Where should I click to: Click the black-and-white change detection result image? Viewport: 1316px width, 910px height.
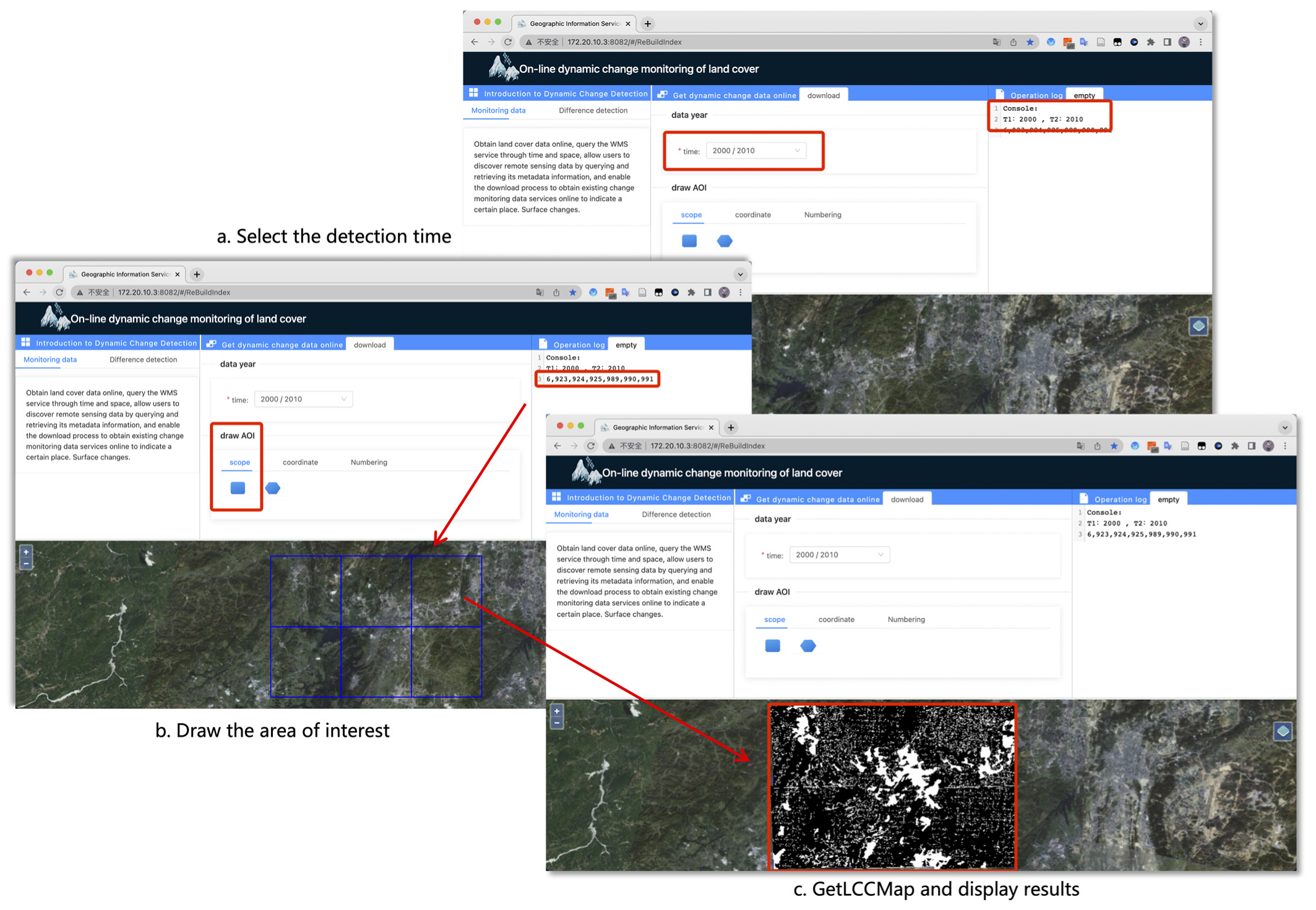click(x=892, y=786)
